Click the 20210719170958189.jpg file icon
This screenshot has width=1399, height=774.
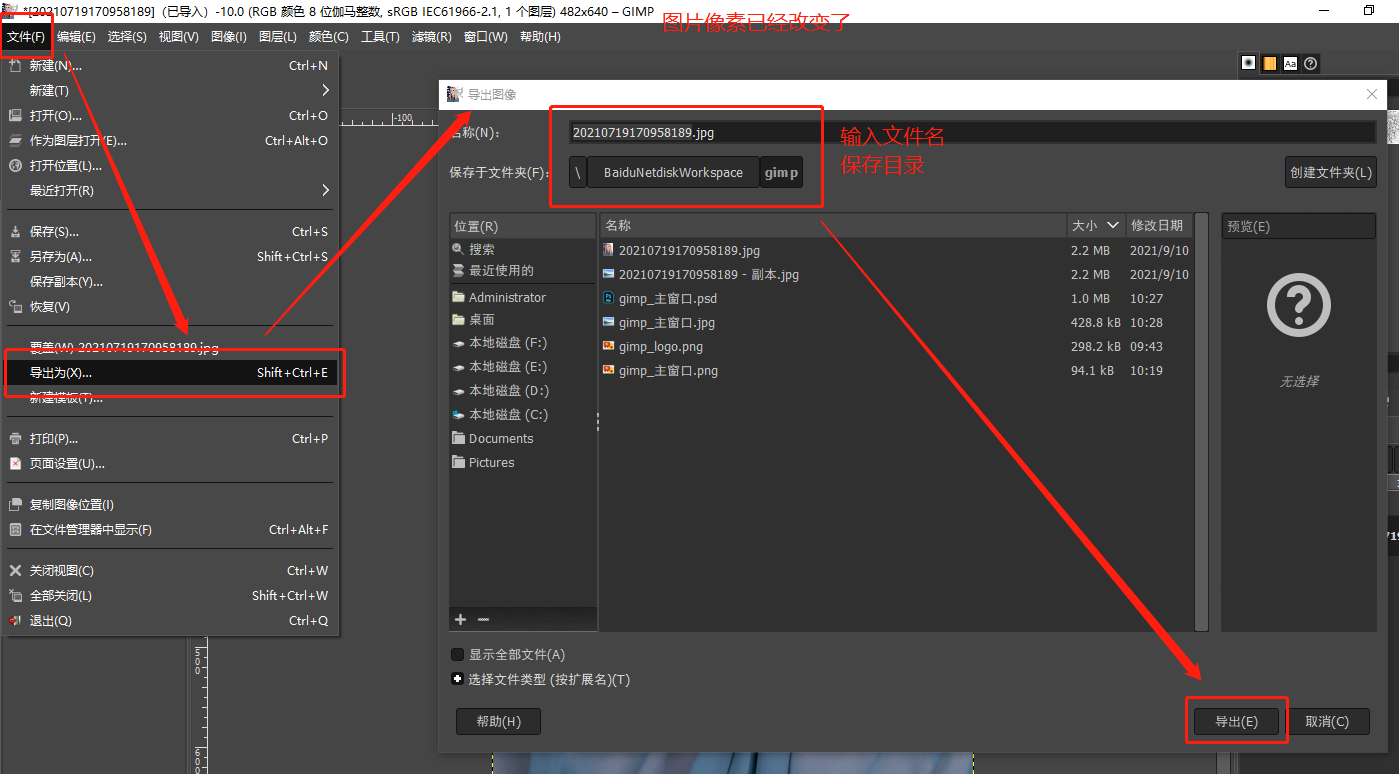pyautogui.click(x=609, y=251)
